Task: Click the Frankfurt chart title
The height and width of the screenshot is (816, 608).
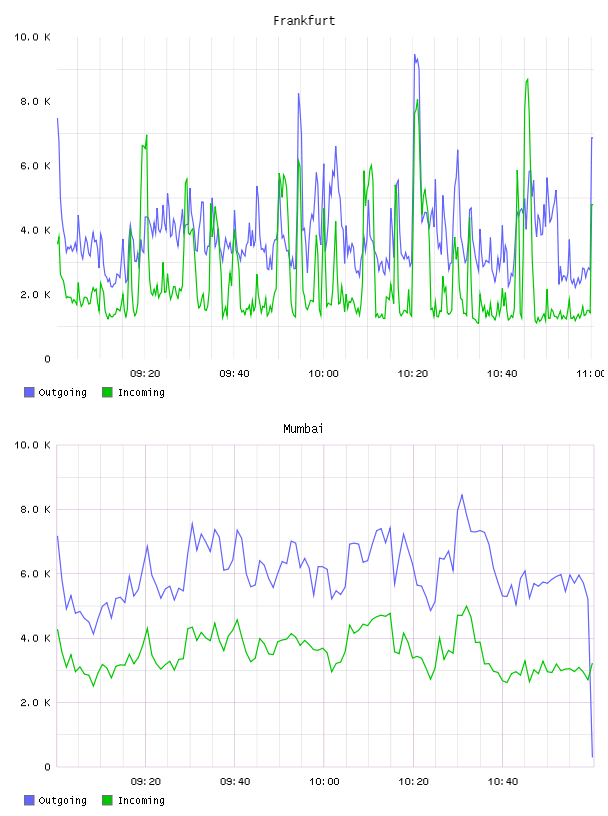Action: click(x=304, y=21)
